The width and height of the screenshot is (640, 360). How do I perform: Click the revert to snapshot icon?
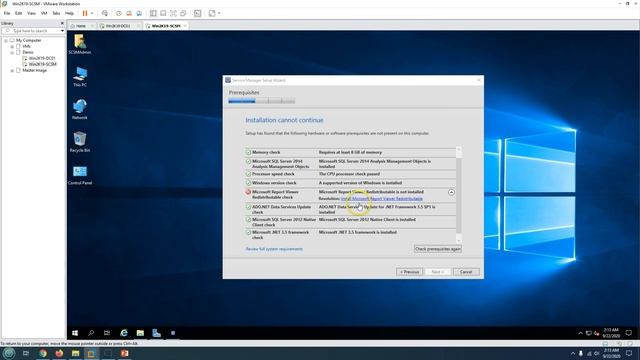(x=129, y=13)
